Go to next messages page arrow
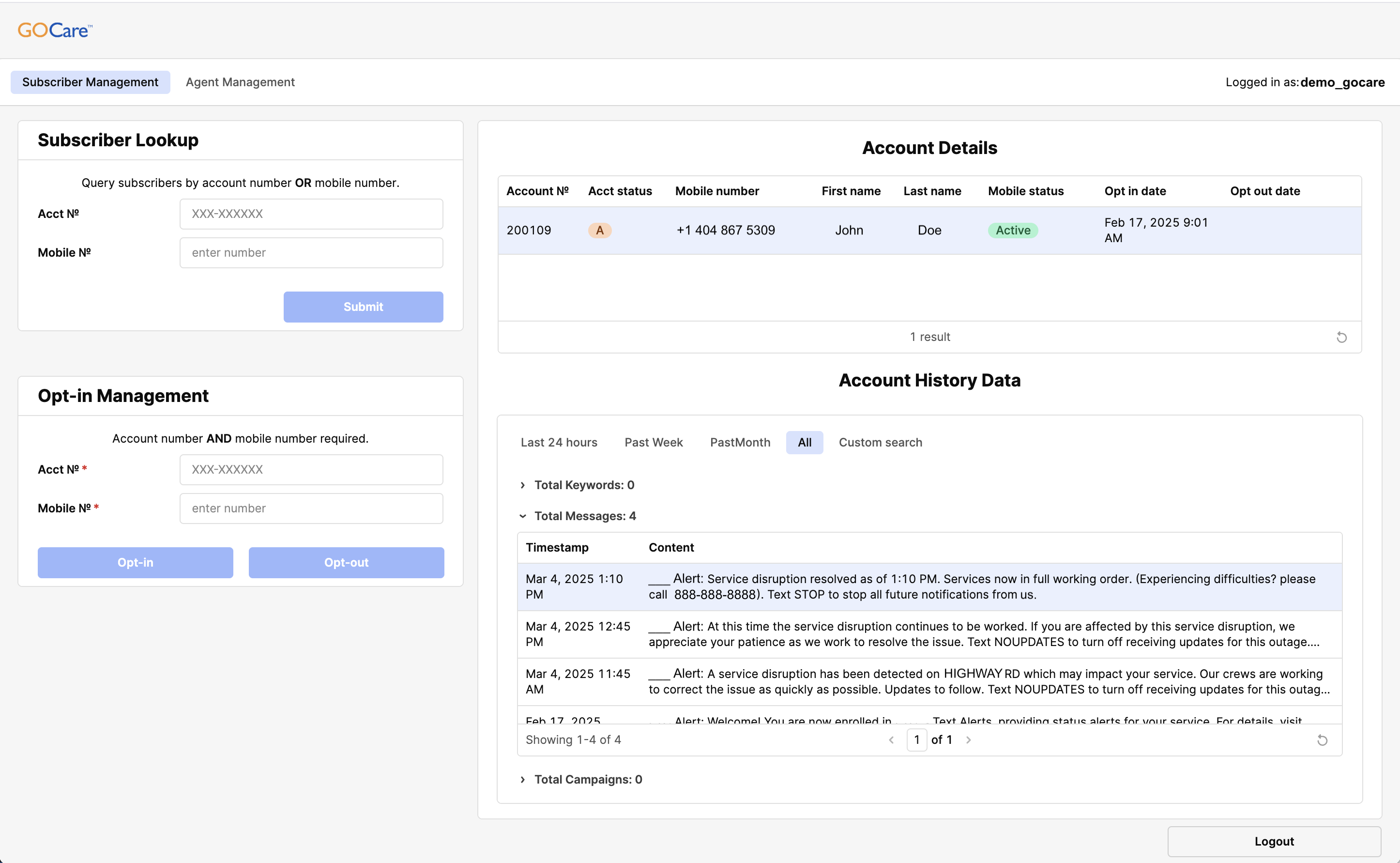Image resolution: width=1400 pixels, height=863 pixels. [968, 740]
